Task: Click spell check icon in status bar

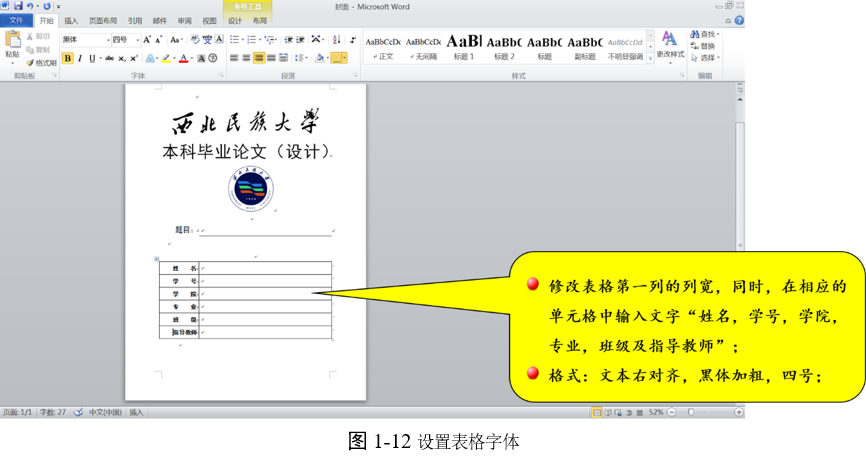Action: click(78, 412)
